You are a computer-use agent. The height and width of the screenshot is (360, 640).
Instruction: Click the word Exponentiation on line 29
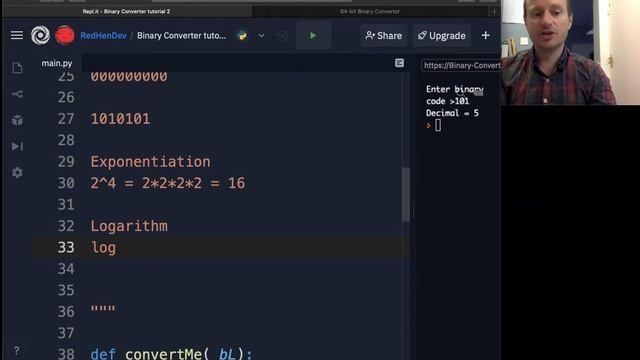coord(150,162)
